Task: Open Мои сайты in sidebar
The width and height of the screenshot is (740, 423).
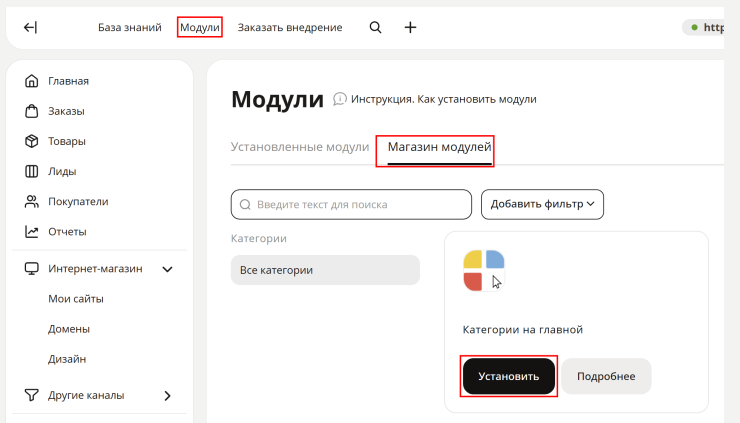Action: pyautogui.click(x=76, y=299)
